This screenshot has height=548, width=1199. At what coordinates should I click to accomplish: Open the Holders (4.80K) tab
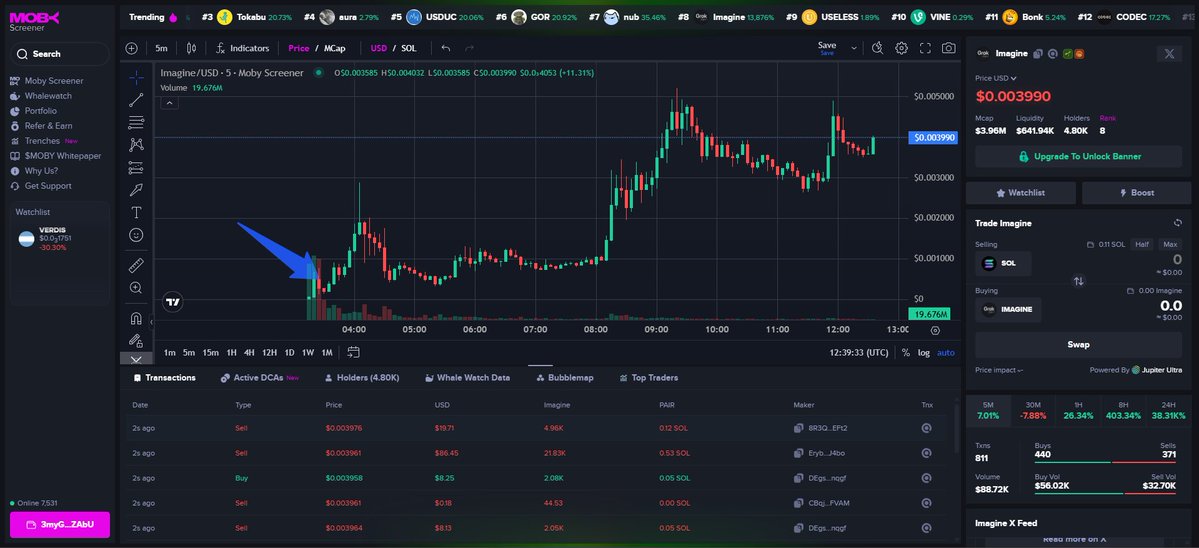tap(362, 378)
